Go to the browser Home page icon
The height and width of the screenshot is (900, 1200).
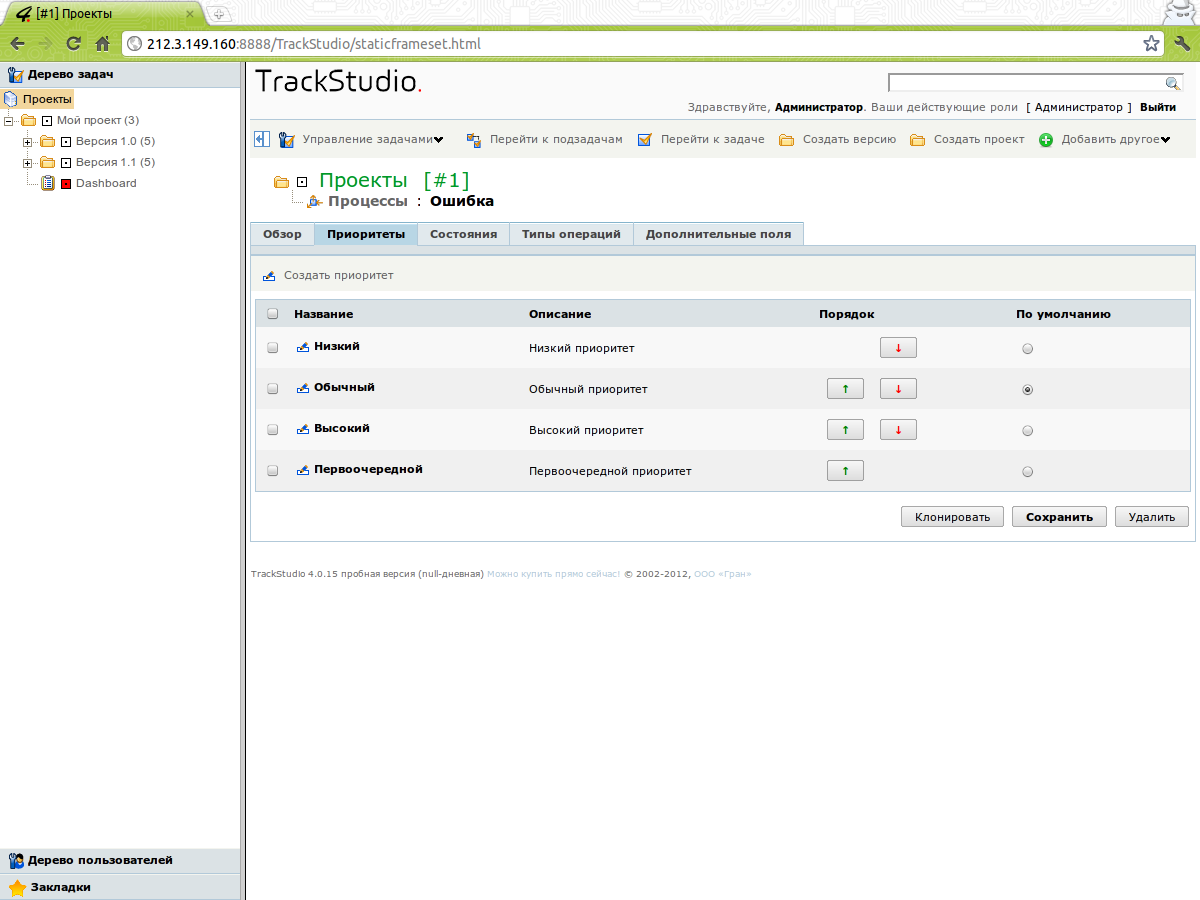pos(102,44)
